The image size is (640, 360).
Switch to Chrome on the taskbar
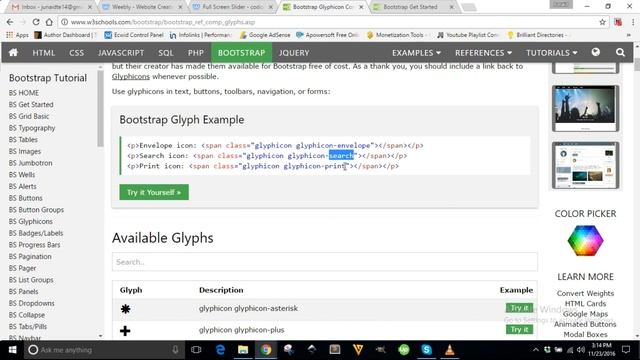(266, 350)
